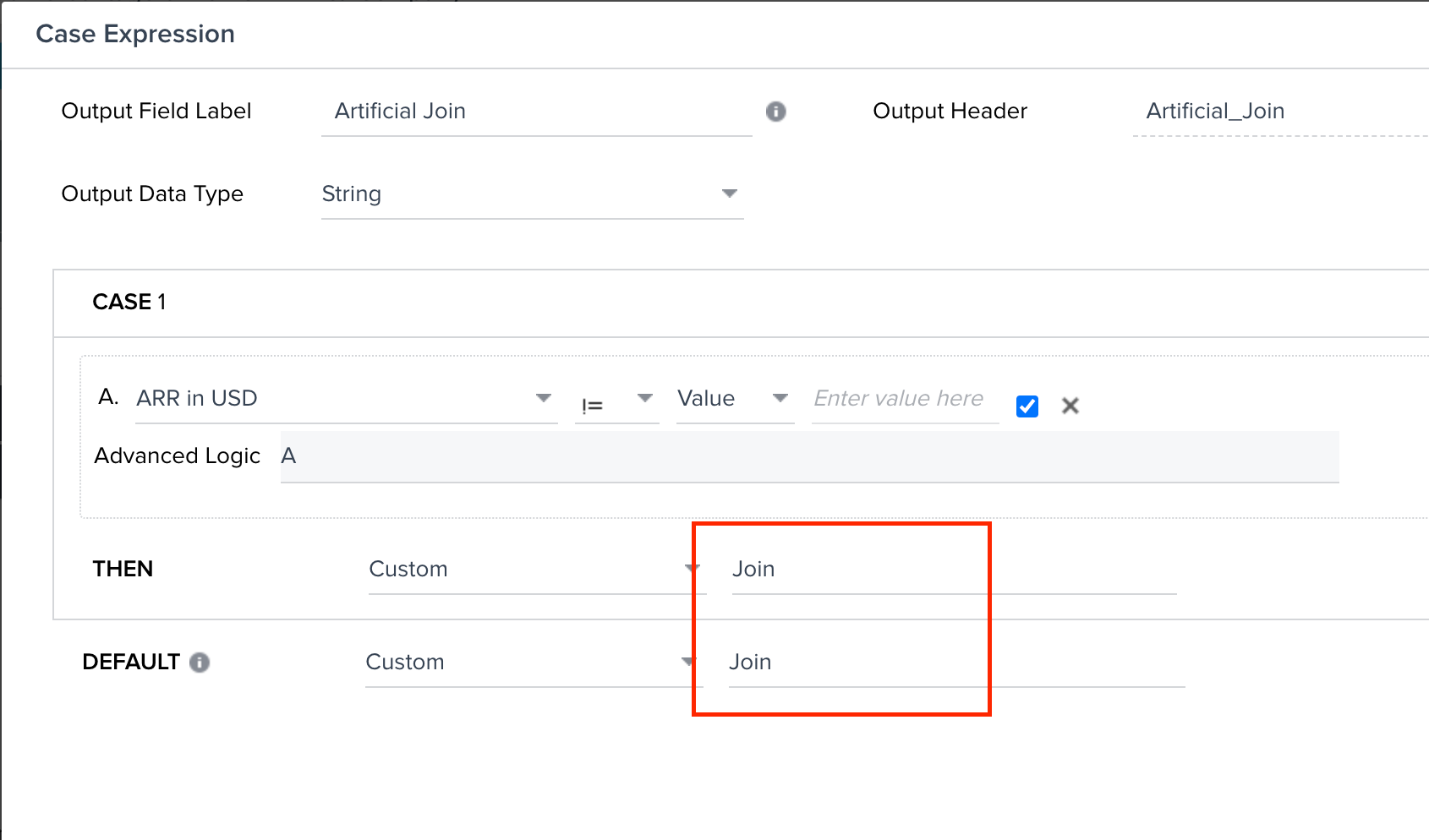Open the Output Data Type String dropdown
Viewport: 1429px width, 840px height.
pos(533,194)
